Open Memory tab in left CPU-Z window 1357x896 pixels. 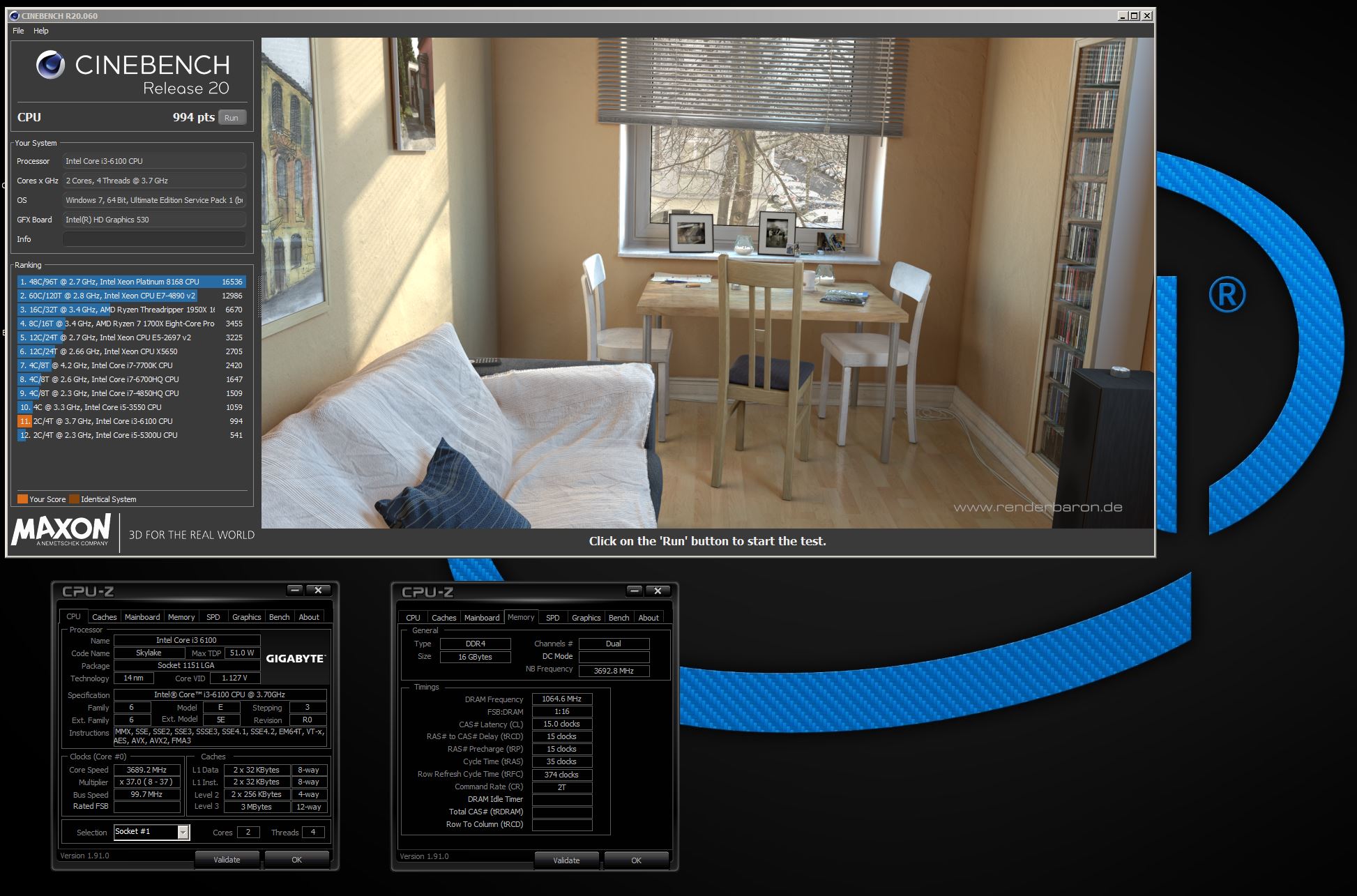coord(181,617)
